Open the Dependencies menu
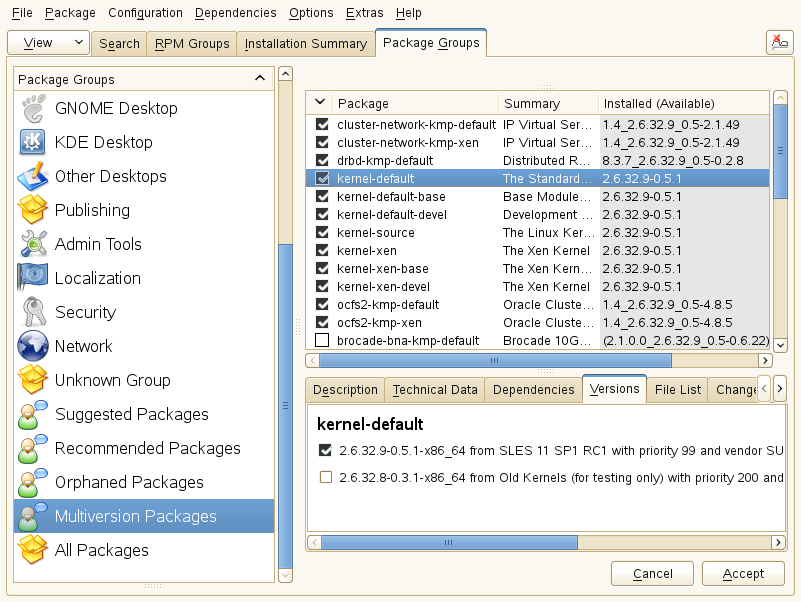Viewport: 801px width, 602px height. [235, 13]
